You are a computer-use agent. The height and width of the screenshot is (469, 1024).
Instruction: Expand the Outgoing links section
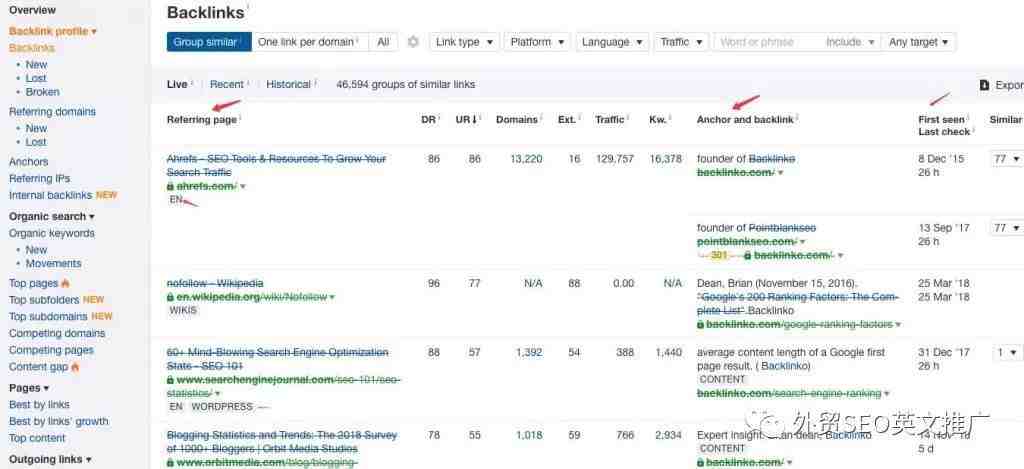point(50,459)
